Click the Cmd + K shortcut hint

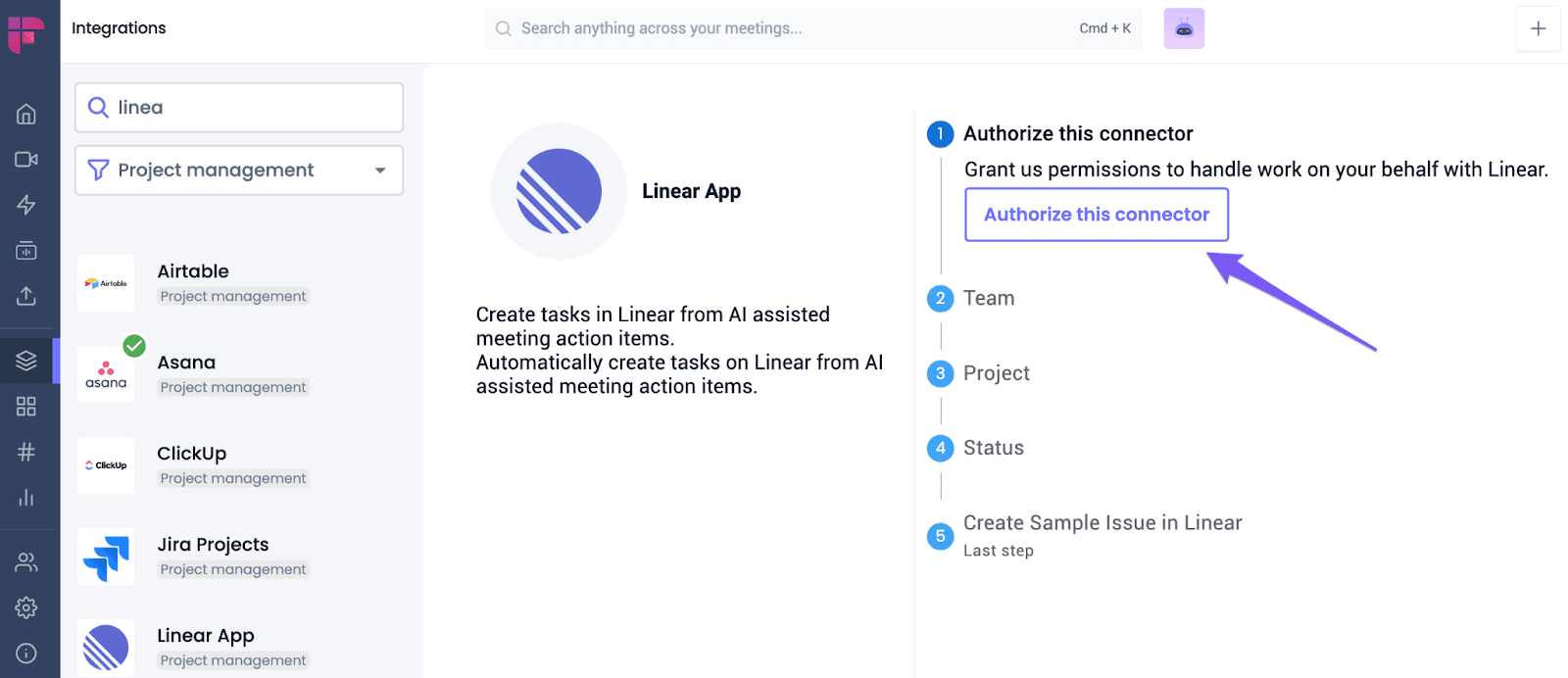click(1104, 28)
